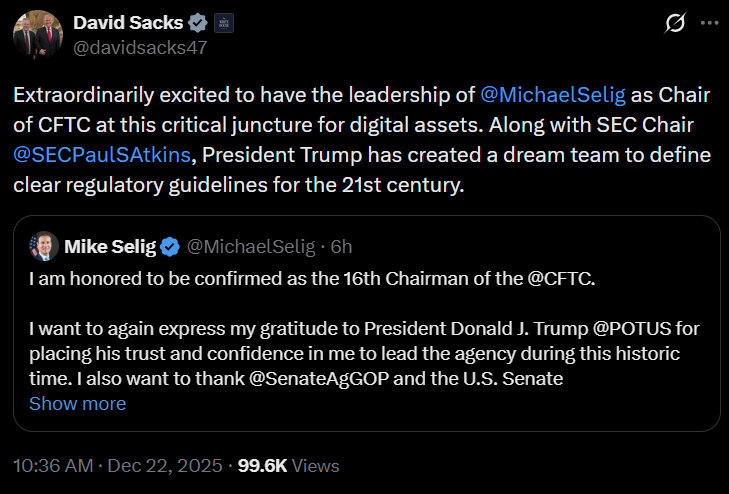Open the three-dot More options menu
Viewport: 729px width, 494px height.
[x=708, y=22]
